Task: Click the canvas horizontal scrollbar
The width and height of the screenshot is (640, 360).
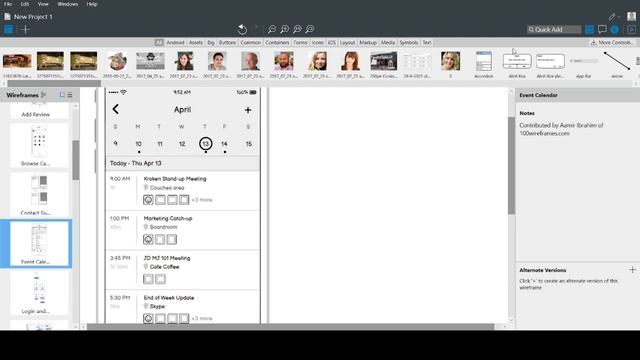Action: point(290,327)
